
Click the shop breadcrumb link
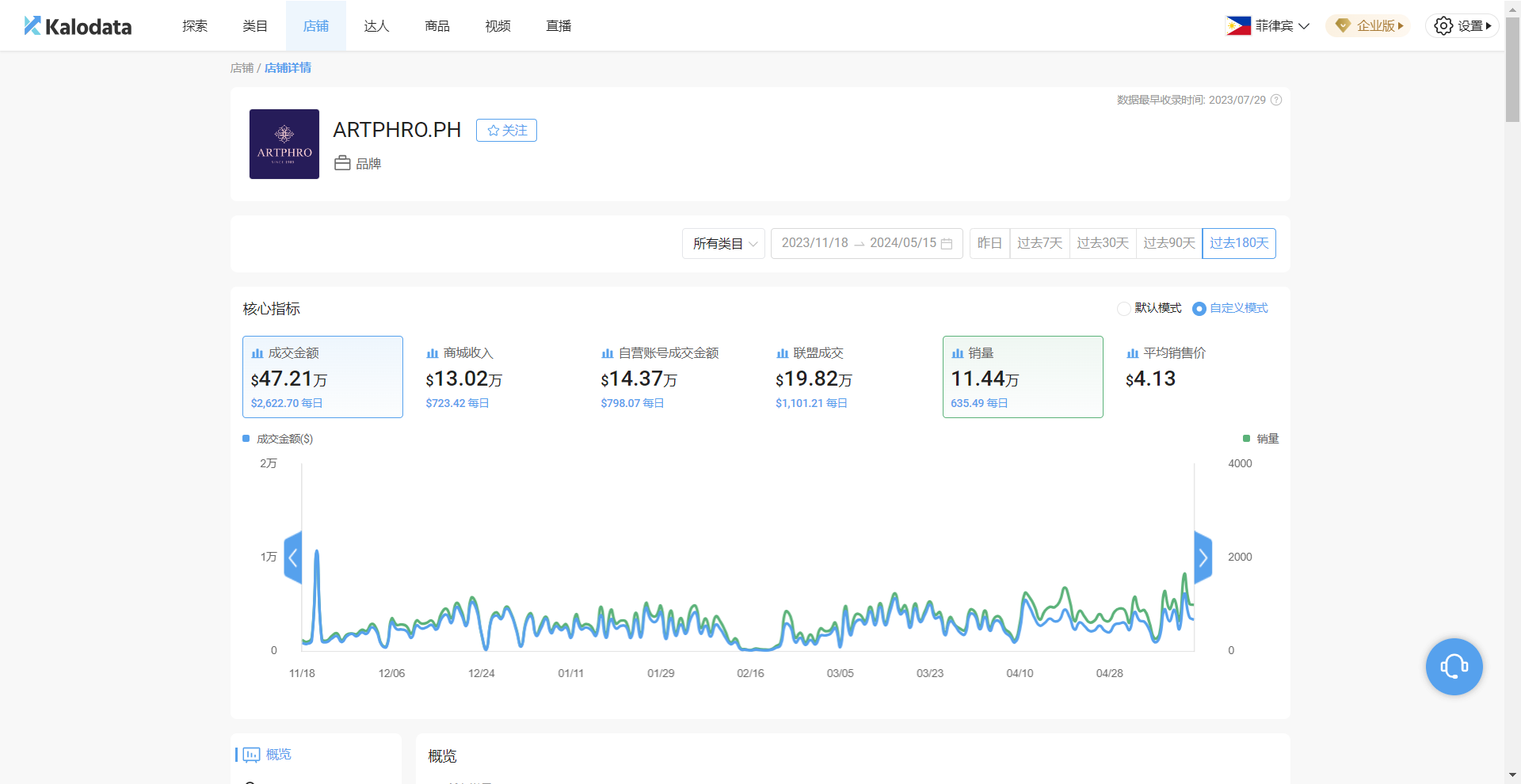click(x=242, y=68)
